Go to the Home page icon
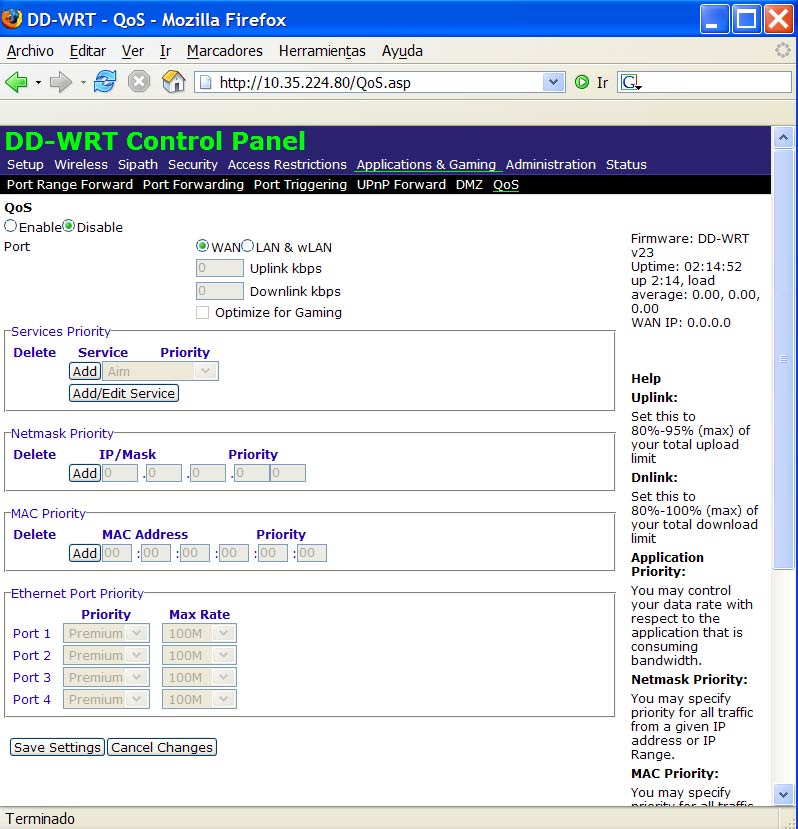 click(x=174, y=82)
